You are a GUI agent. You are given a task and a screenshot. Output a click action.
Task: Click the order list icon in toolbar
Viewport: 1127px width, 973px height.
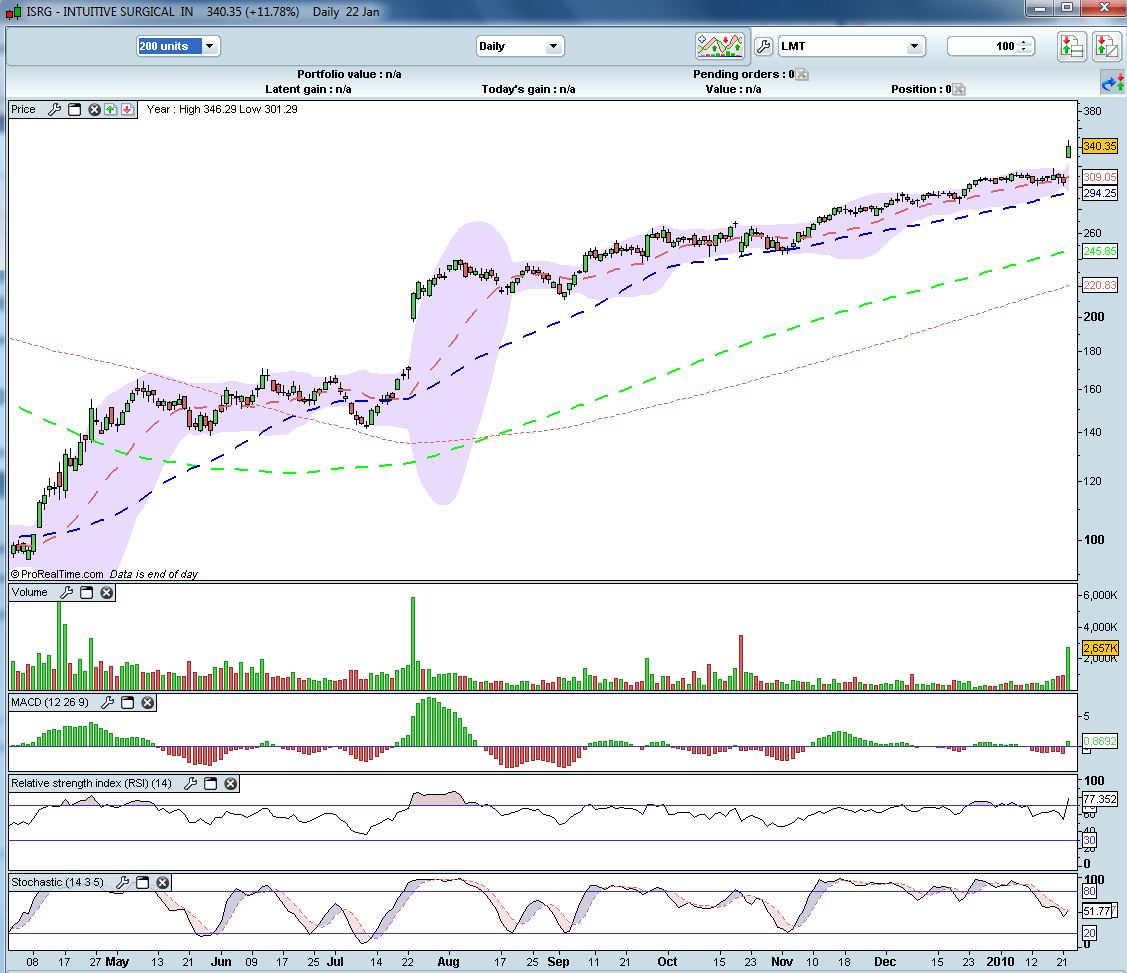pos(1072,47)
